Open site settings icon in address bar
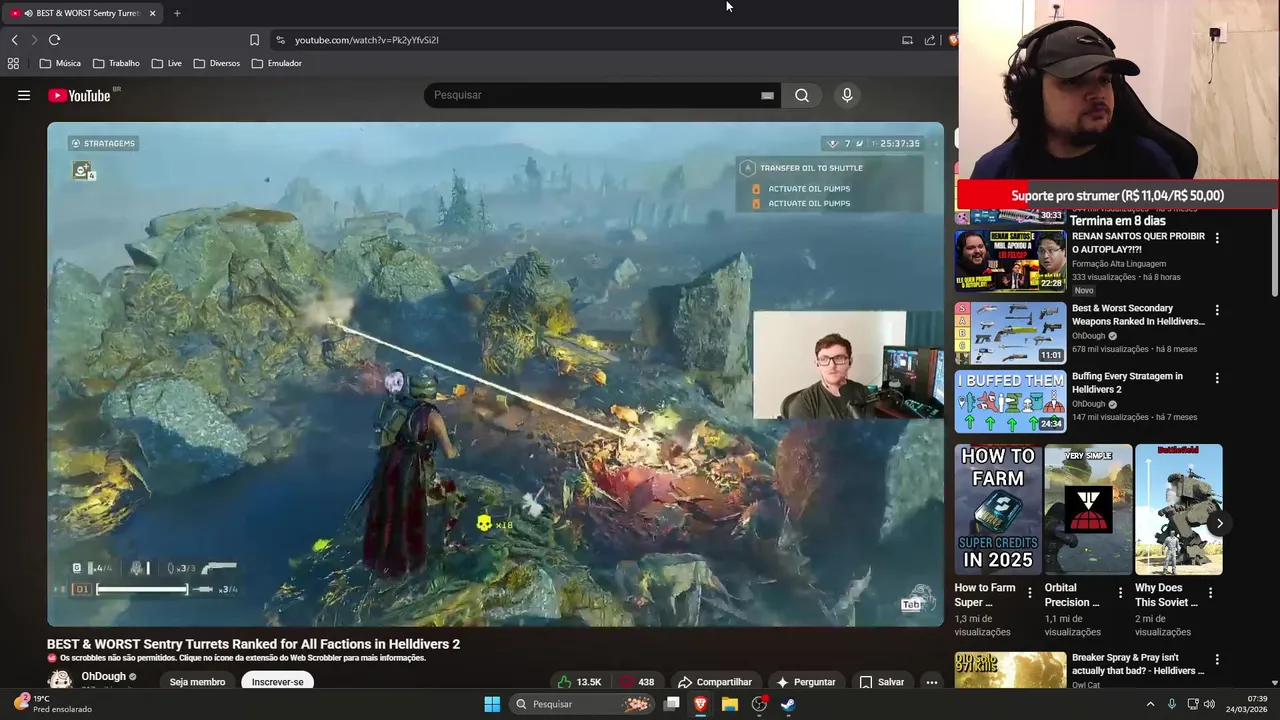Viewport: 1280px width, 720px height. [280, 40]
